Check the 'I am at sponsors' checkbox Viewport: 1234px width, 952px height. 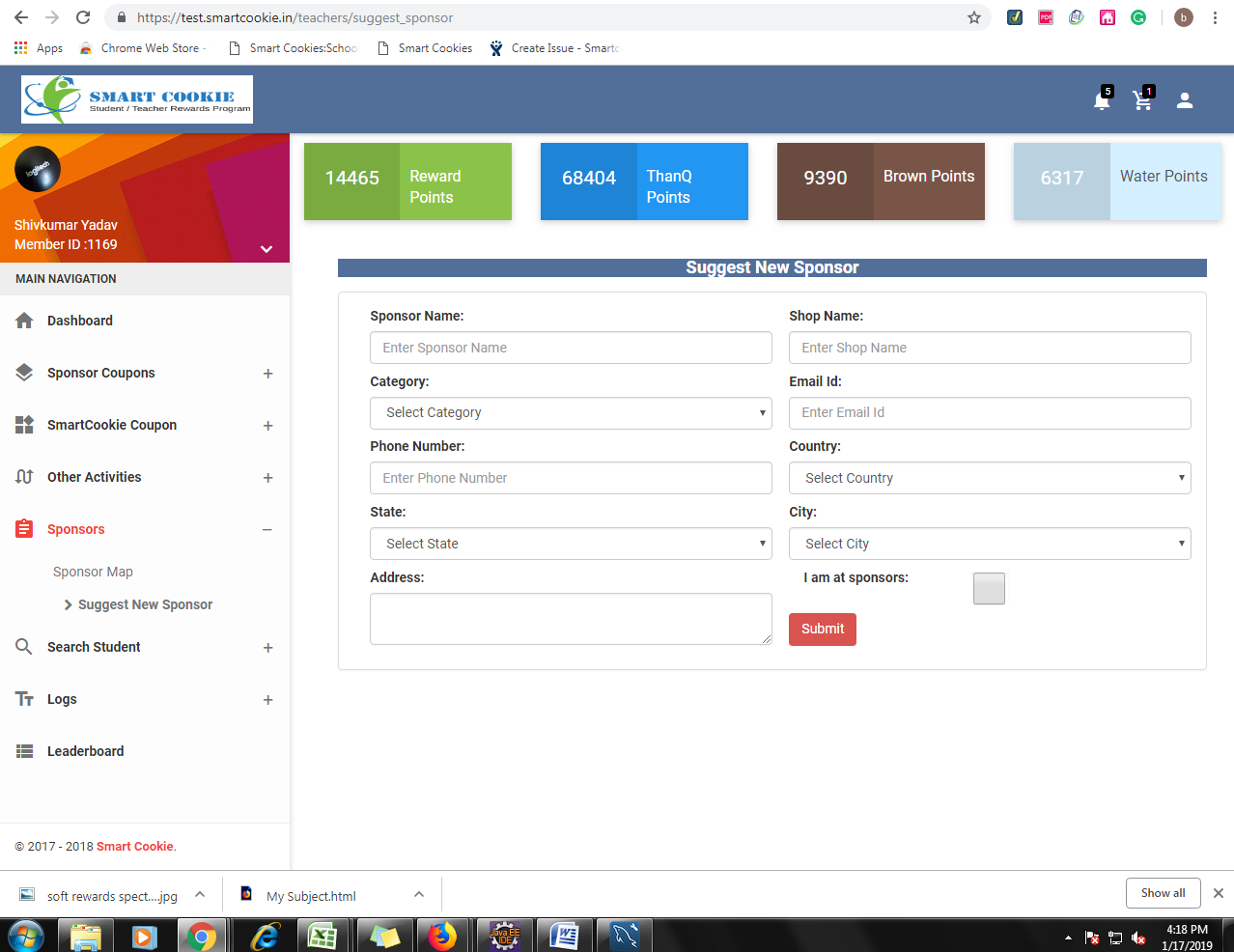tap(989, 588)
